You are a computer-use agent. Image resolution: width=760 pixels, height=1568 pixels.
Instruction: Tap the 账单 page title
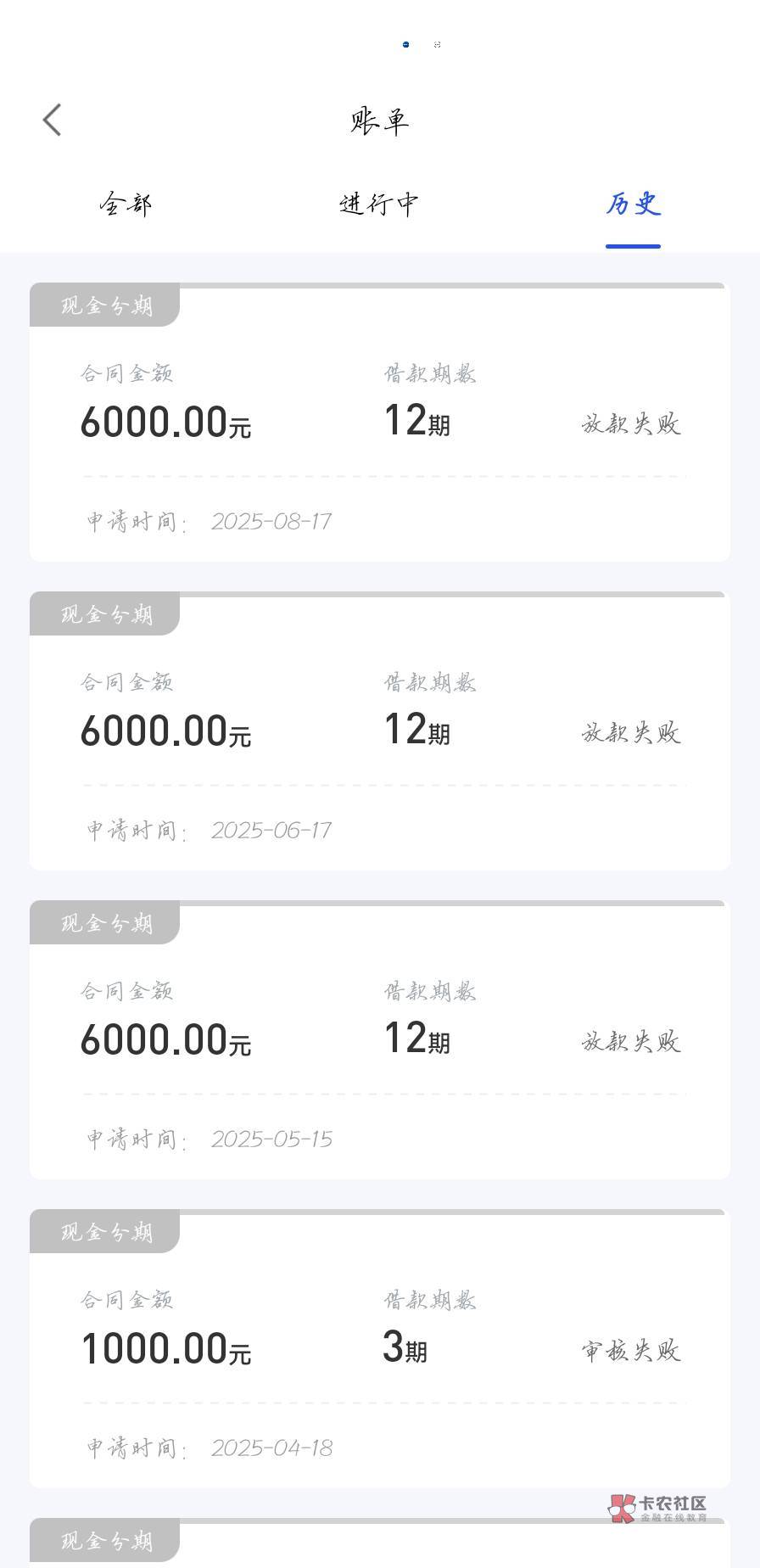[379, 120]
